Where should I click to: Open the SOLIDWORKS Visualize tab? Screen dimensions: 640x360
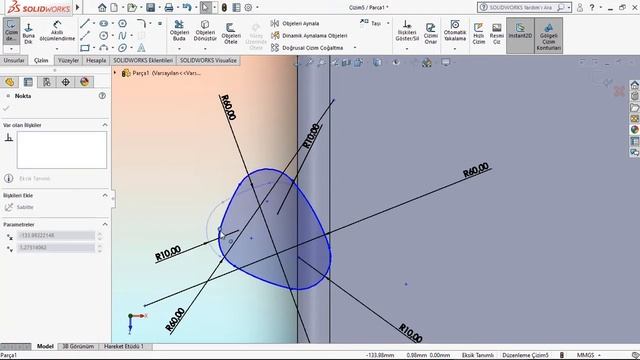click(208, 60)
